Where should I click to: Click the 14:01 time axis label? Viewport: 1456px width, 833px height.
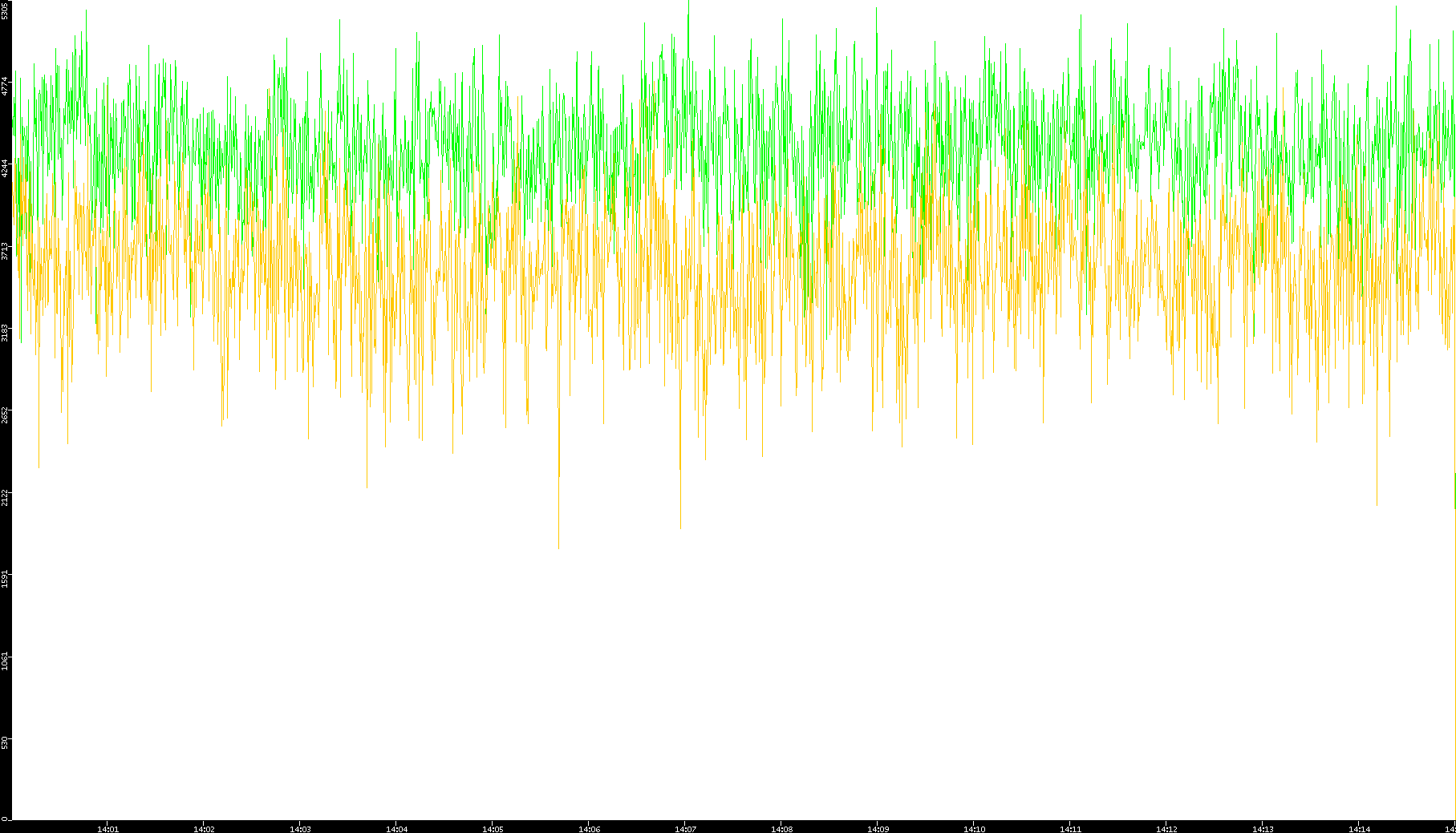107,829
